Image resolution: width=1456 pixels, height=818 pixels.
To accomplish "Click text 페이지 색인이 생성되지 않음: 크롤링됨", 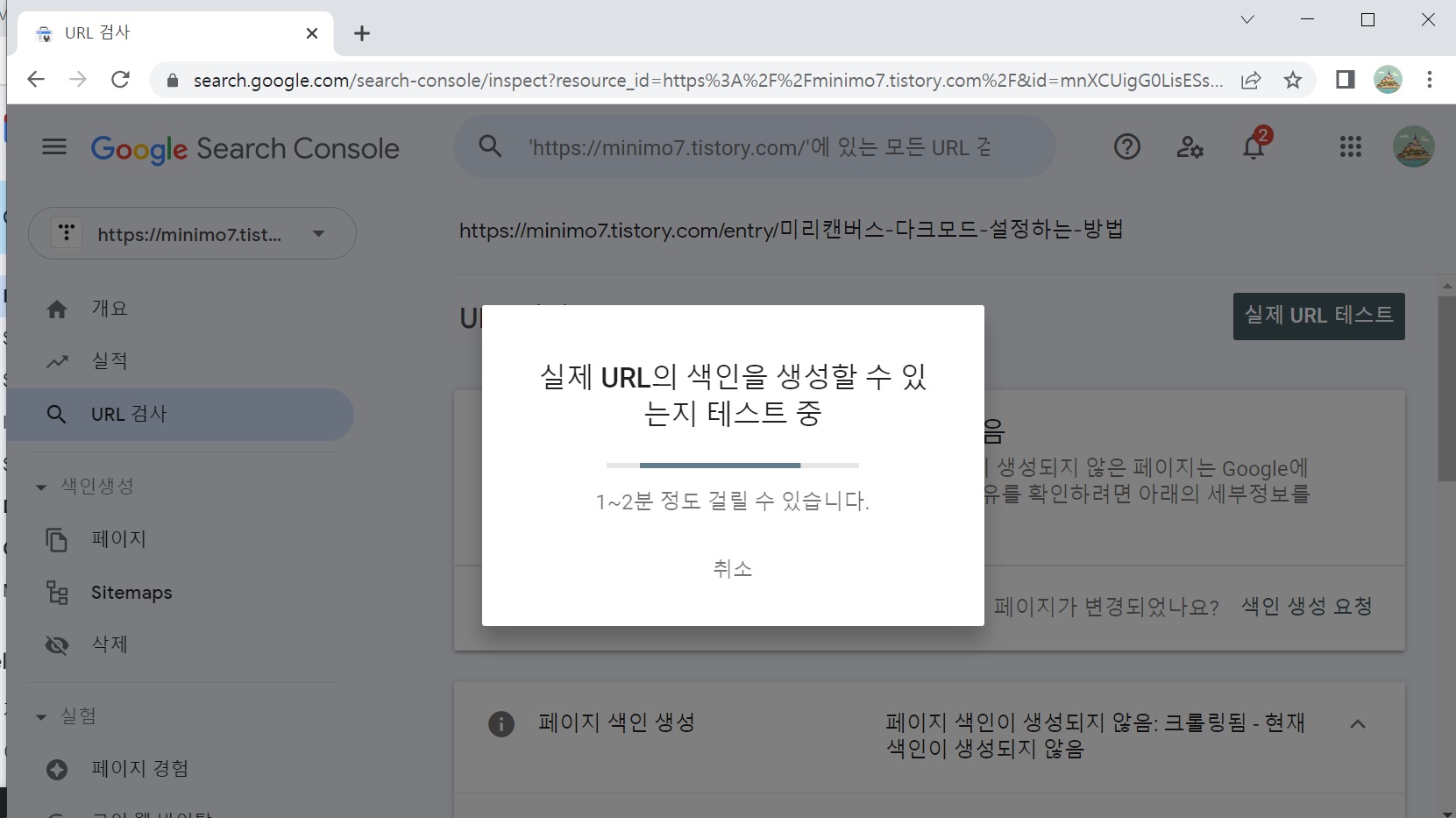I will pos(1096,736).
